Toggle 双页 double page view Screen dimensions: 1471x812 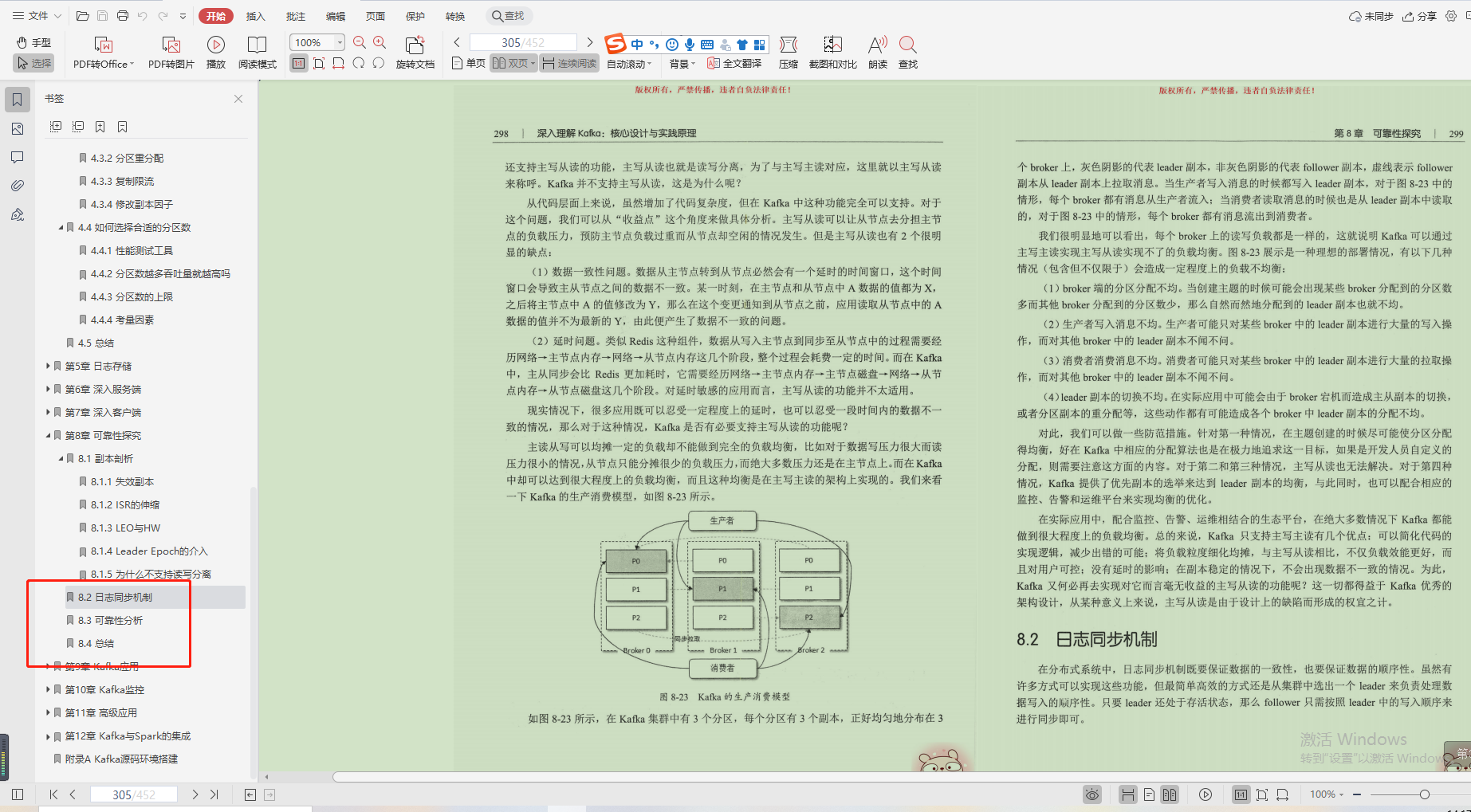513,63
